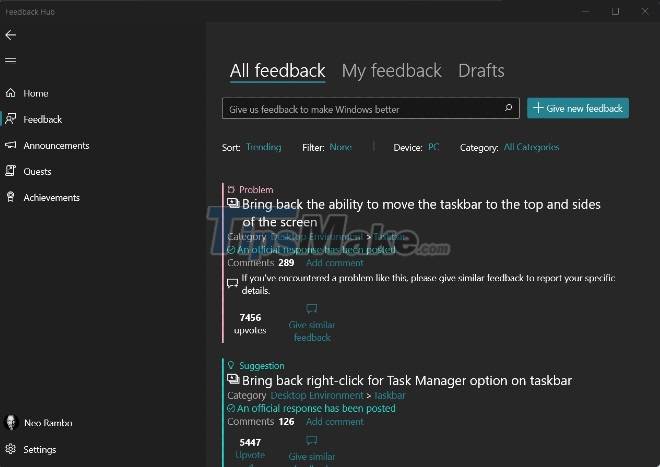Click the search magnifier icon
660x467 pixels.
508,108
